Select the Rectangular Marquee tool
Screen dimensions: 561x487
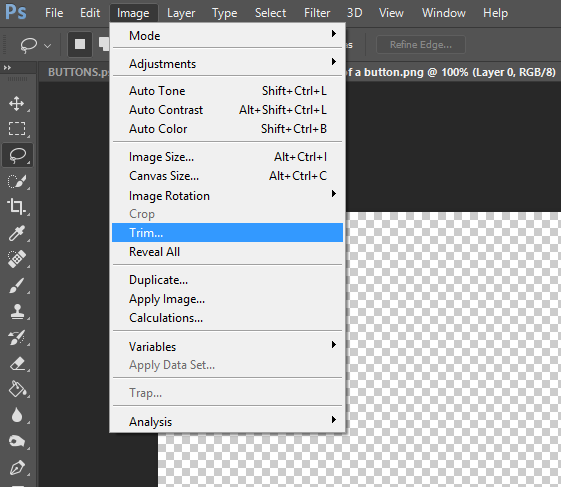(16, 129)
